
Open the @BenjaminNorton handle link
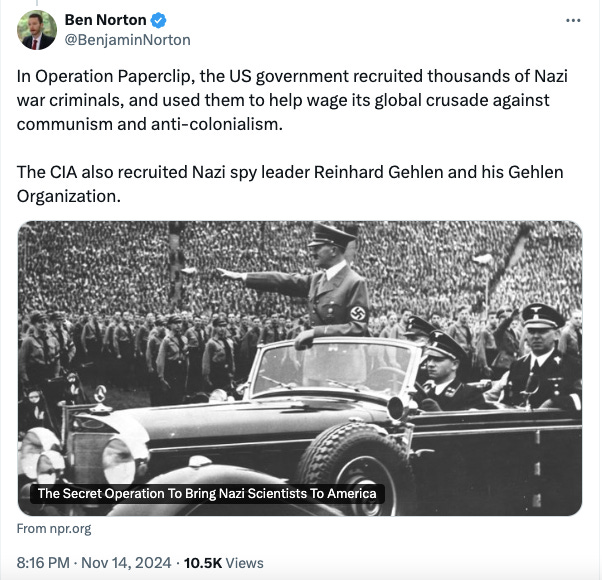coord(127,40)
